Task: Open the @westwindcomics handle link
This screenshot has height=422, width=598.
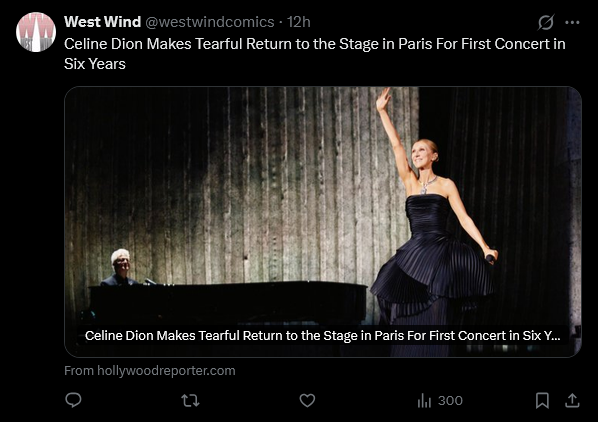Action: 209,22
